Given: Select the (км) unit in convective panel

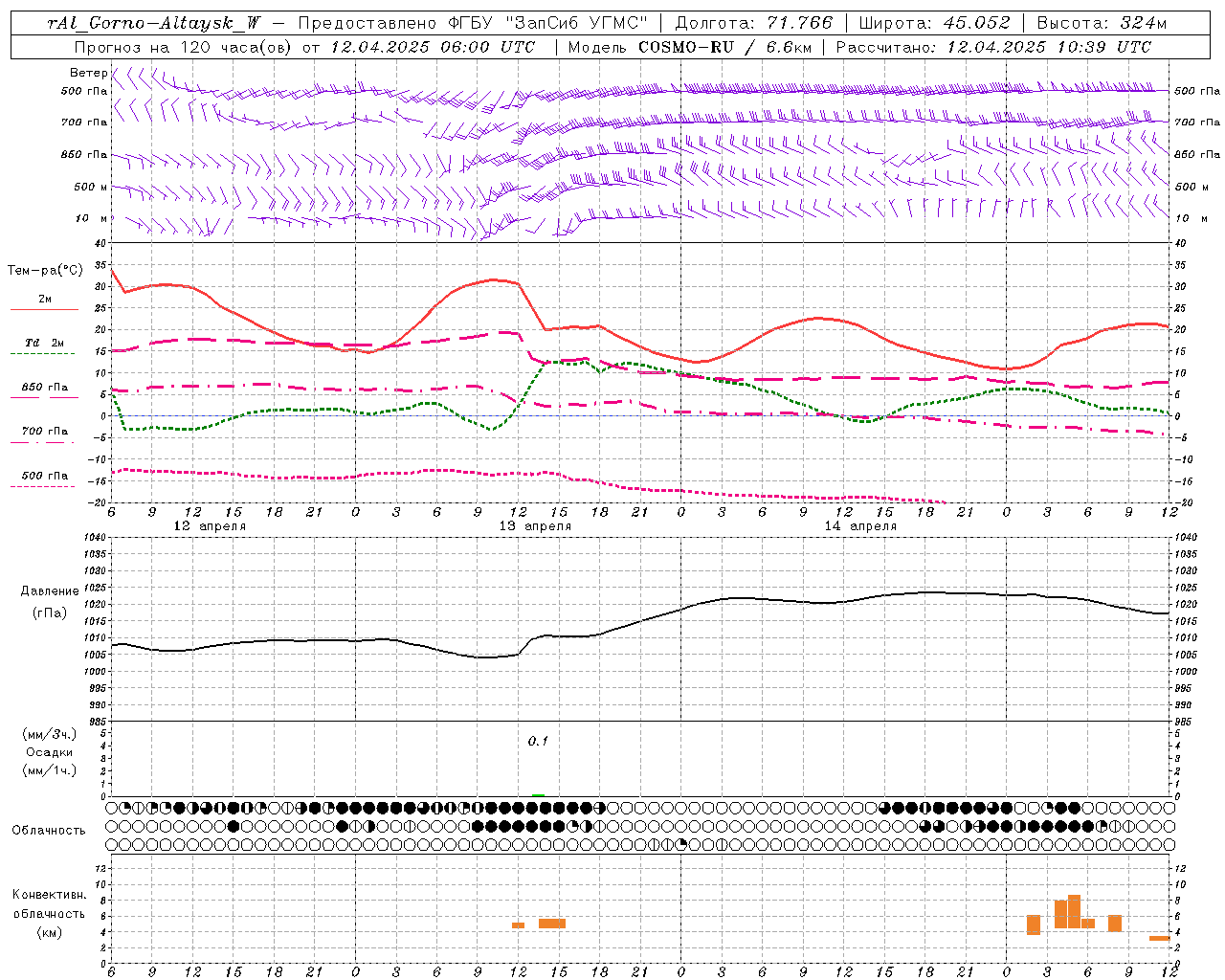Looking at the screenshot, I should coord(49,931).
